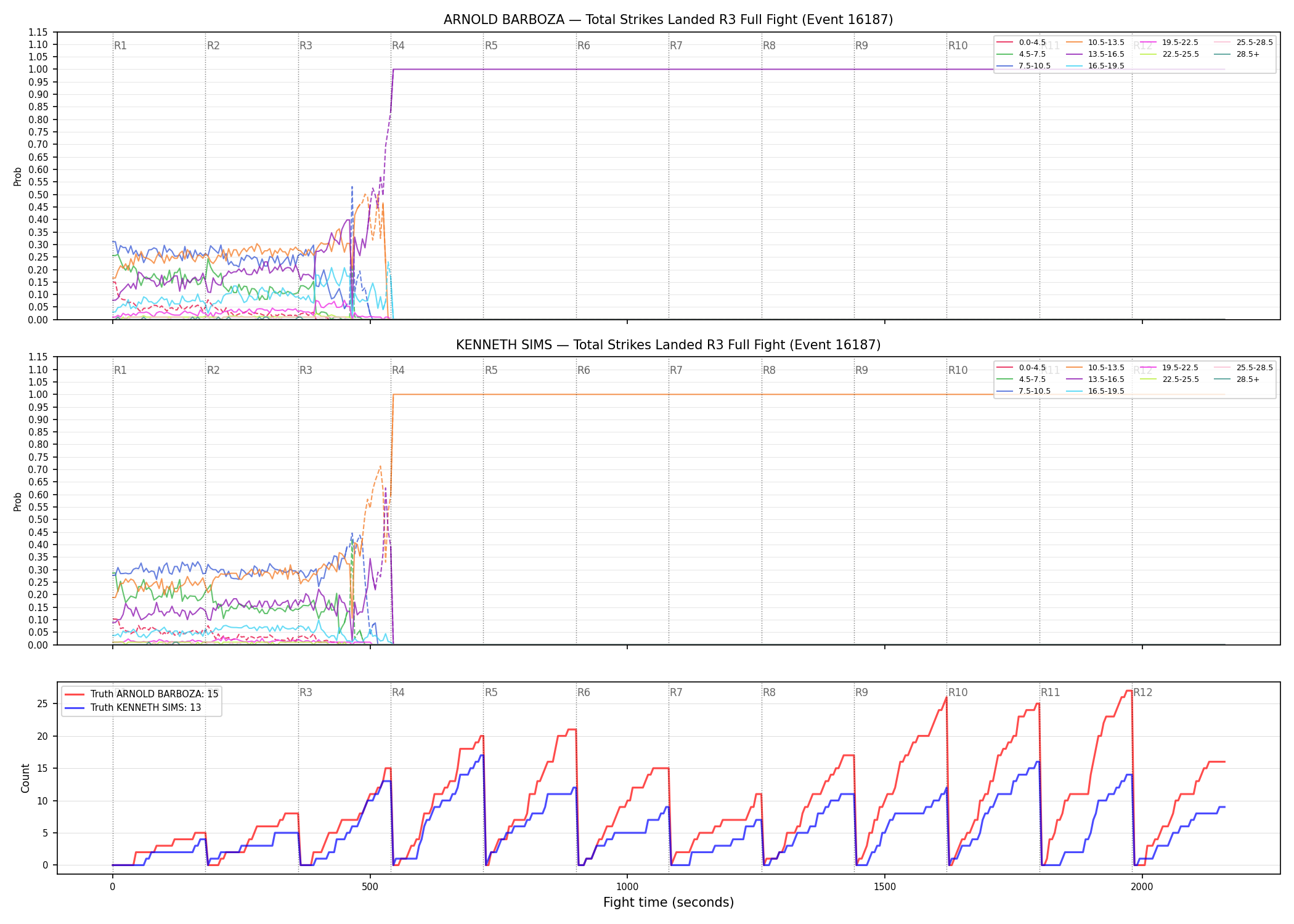Click the 1500 tick label on x-axis
The height and width of the screenshot is (924, 1294).
pyautogui.click(x=885, y=887)
